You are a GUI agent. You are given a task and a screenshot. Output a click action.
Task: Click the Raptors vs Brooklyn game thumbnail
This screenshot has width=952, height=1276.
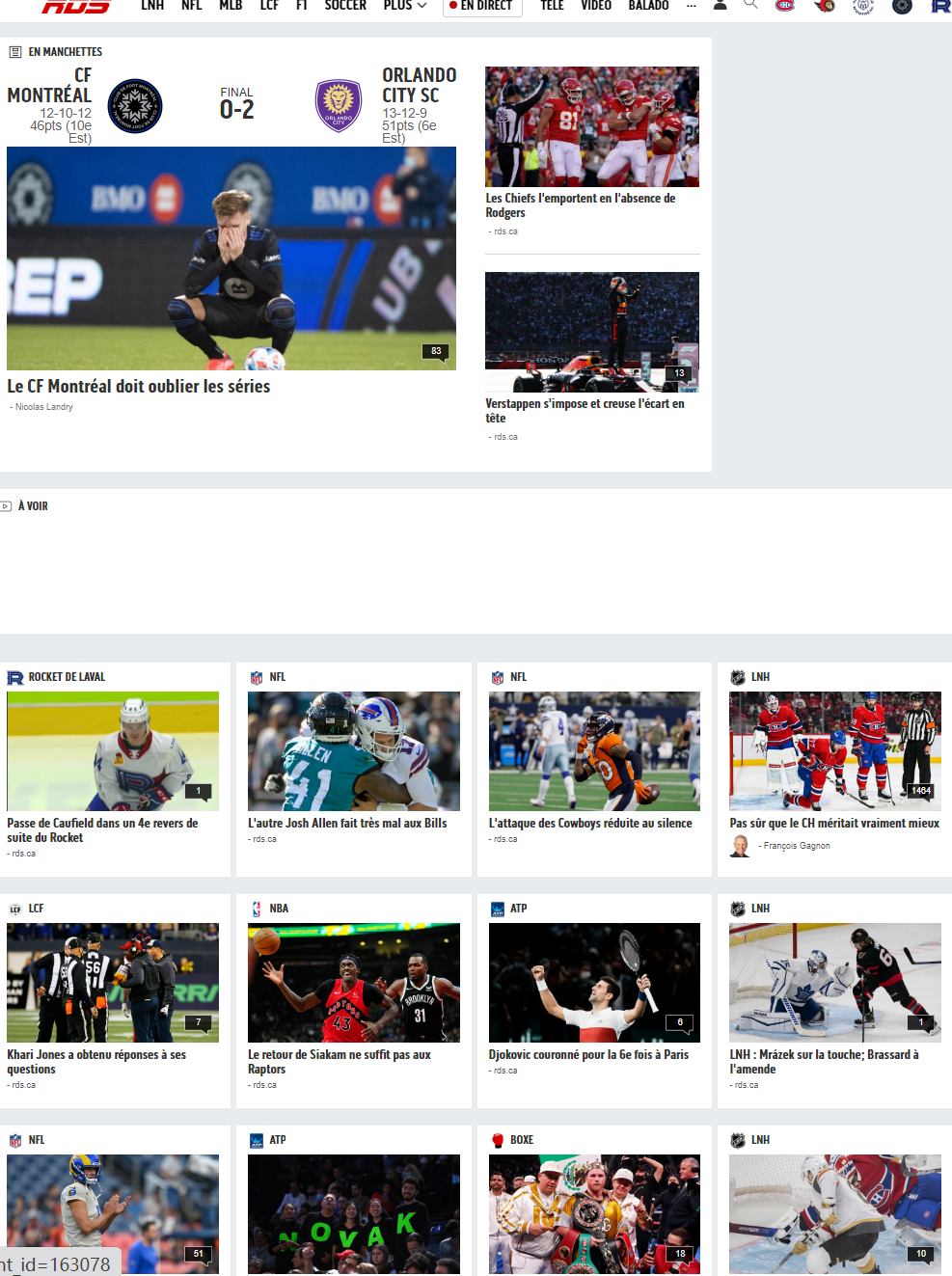[354, 983]
